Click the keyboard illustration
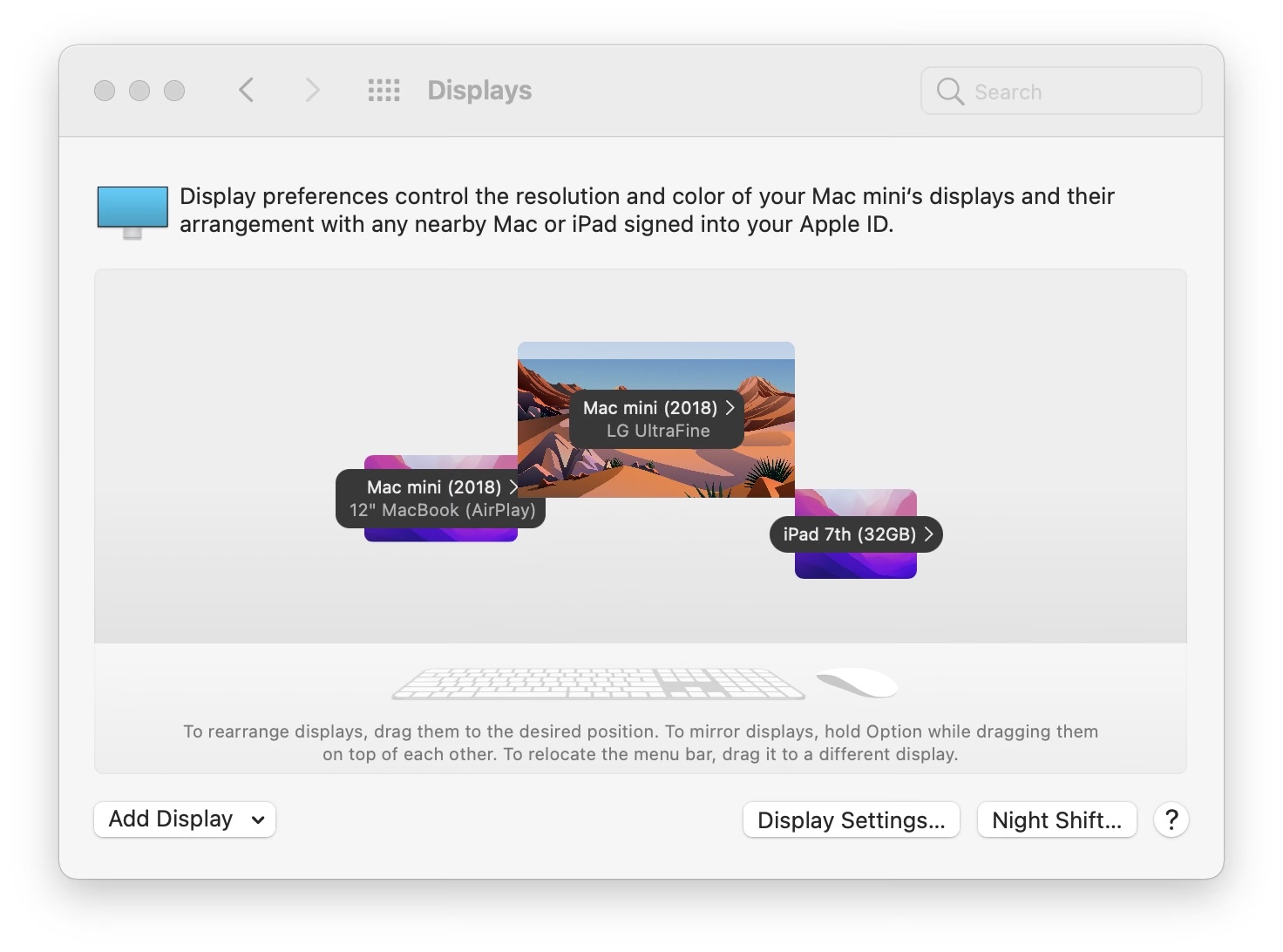The width and height of the screenshot is (1283, 952). click(x=599, y=683)
